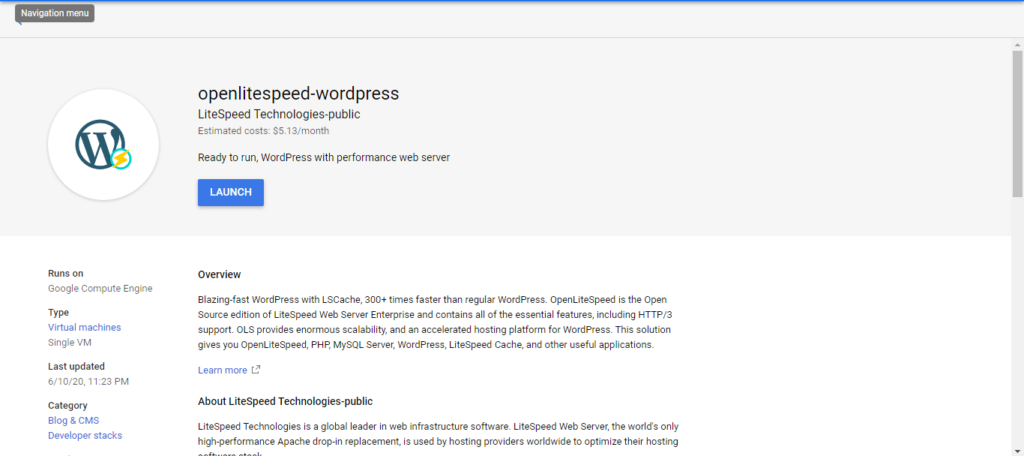Viewport: 1024px width, 456px height.
Task: Click the back arrow under Navigation menu tooltip
Action: coord(19,23)
